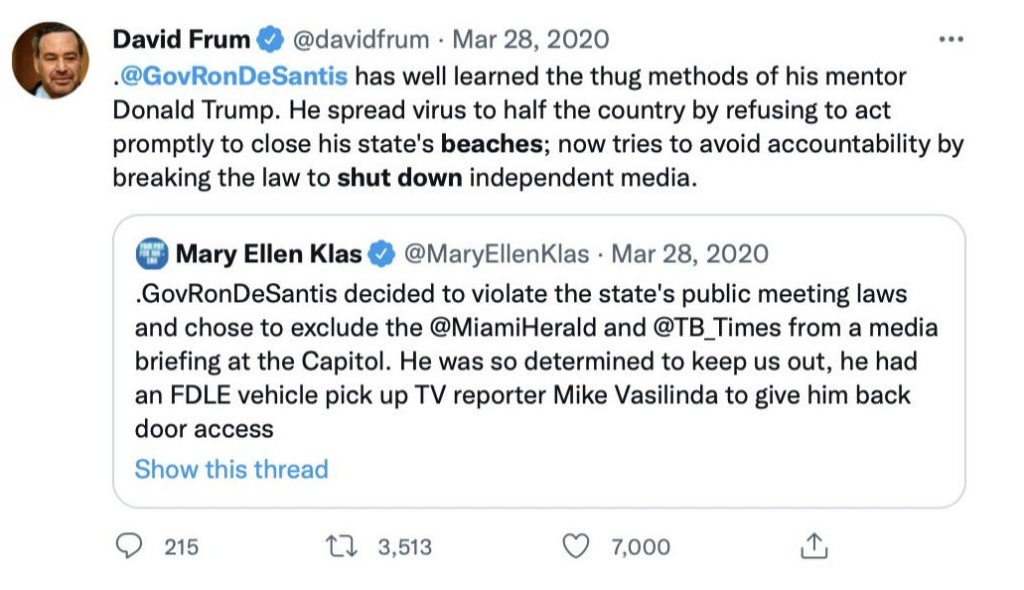Open the three-dot more options menu
The height and width of the screenshot is (590, 1024).
[x=950, y=40]
